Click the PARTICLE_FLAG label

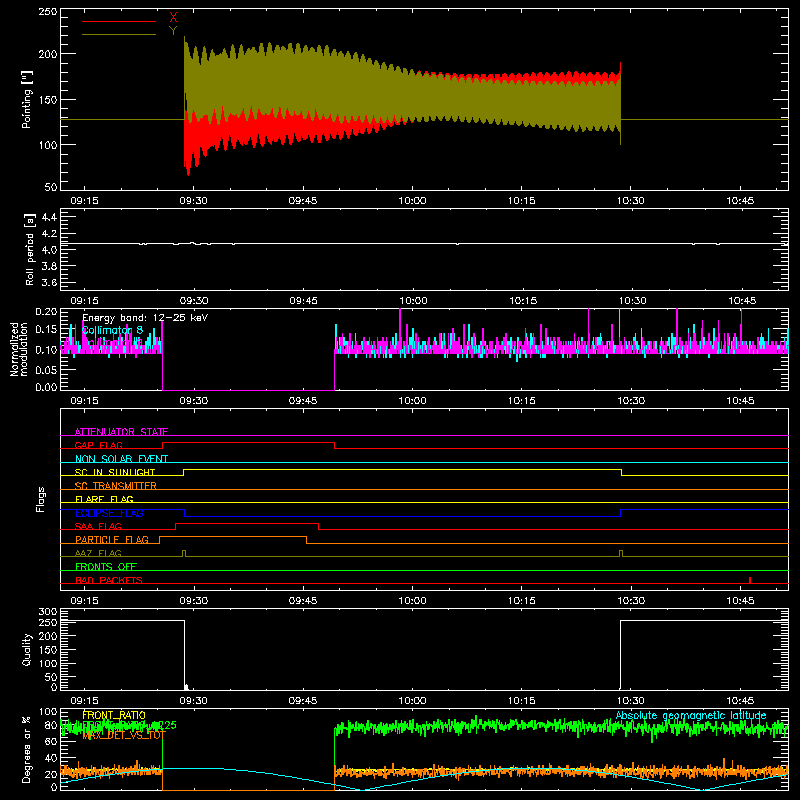point(112,540)
